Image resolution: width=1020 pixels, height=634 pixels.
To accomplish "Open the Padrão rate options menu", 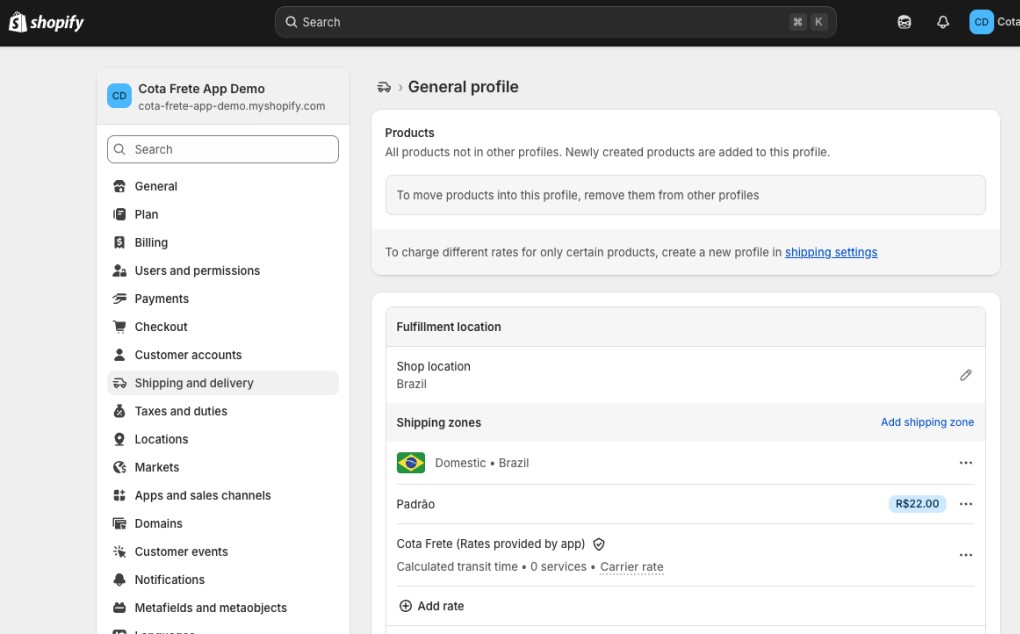I will click(x=965, y=504).
